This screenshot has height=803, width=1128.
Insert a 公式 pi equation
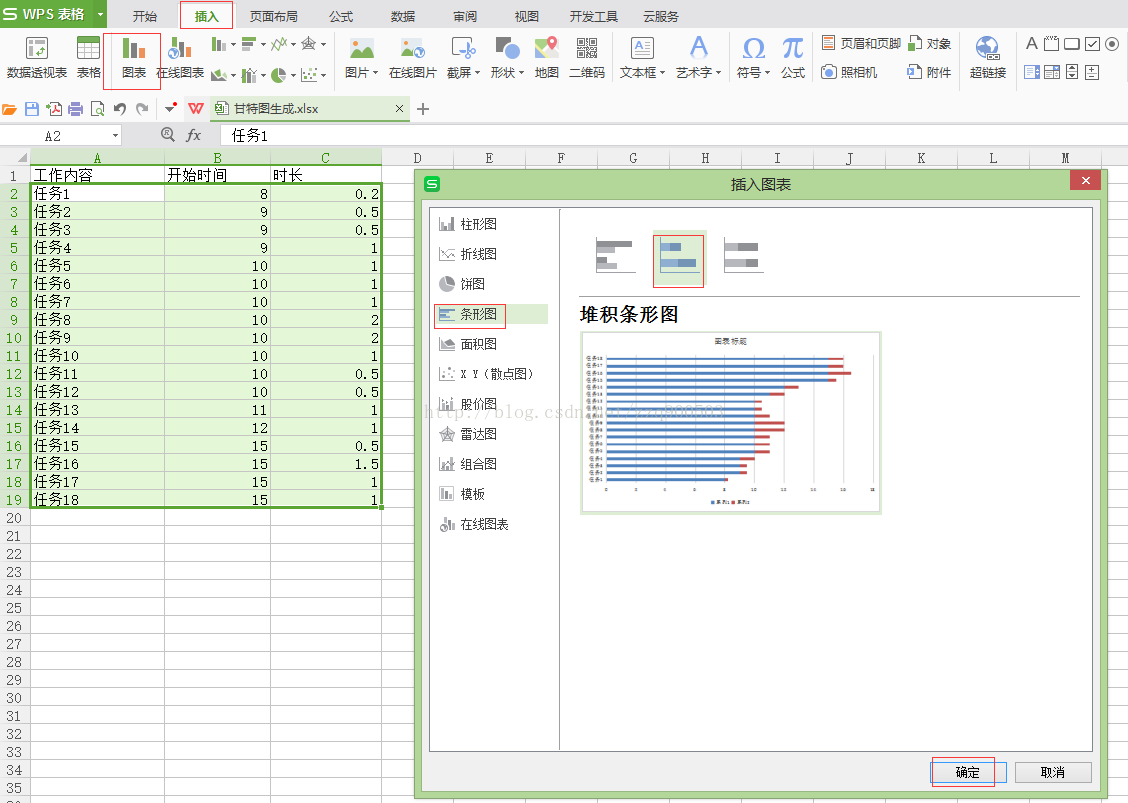click(793, 58)
